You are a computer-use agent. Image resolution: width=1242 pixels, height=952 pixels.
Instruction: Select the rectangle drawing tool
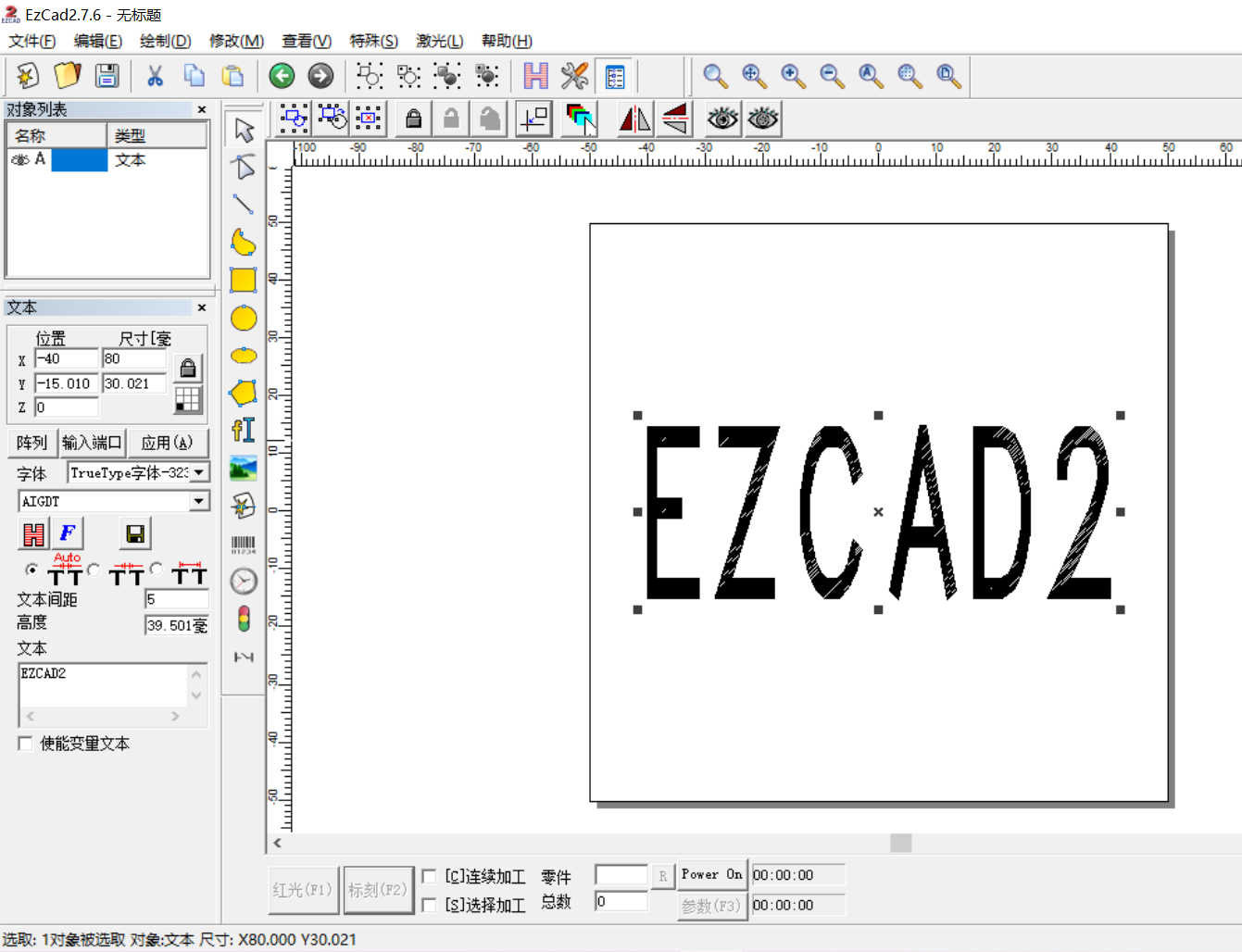pos(244,280)
